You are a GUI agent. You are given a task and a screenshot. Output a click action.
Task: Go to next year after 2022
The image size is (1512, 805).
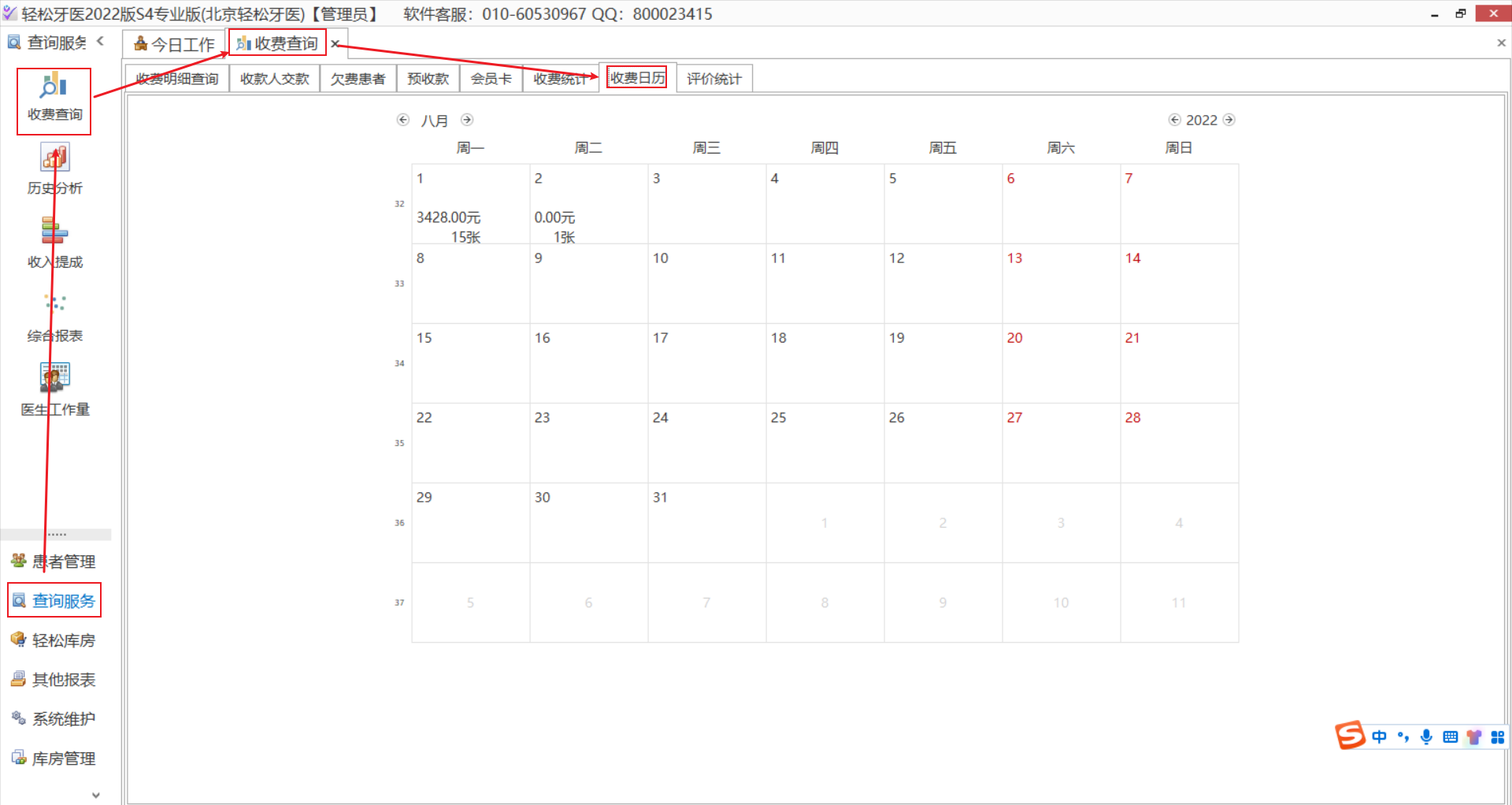[1229, 120]
